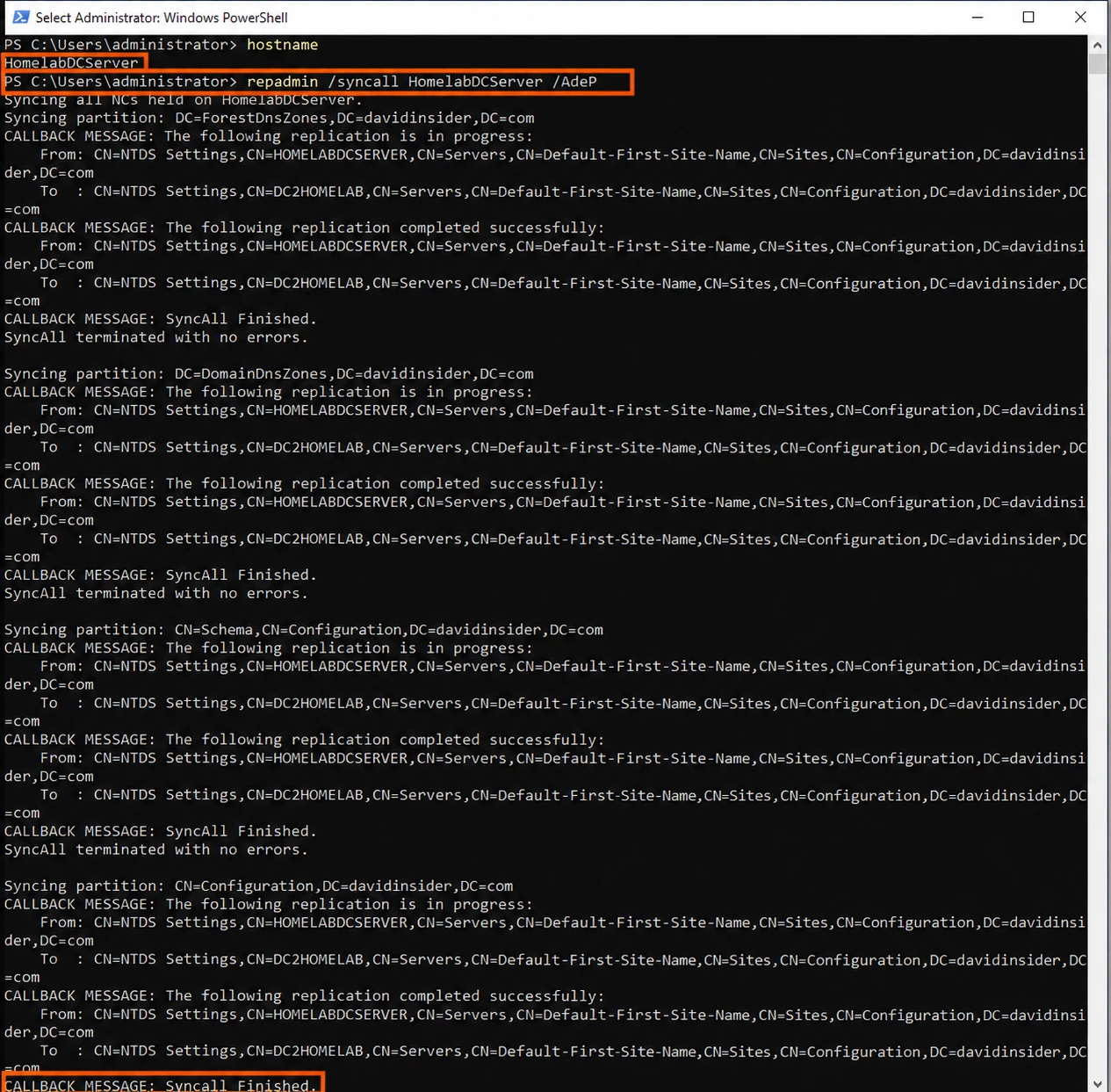Click the 'HomelabDCServer' hostname output line

(x=72, y=62)
